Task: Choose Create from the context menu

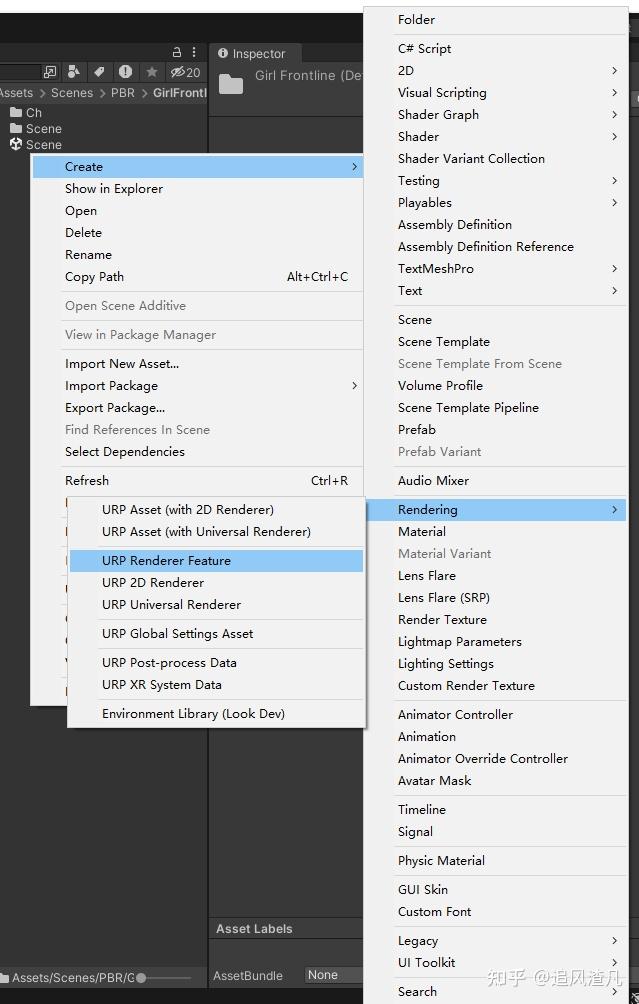Action: (x=84, y=166)
